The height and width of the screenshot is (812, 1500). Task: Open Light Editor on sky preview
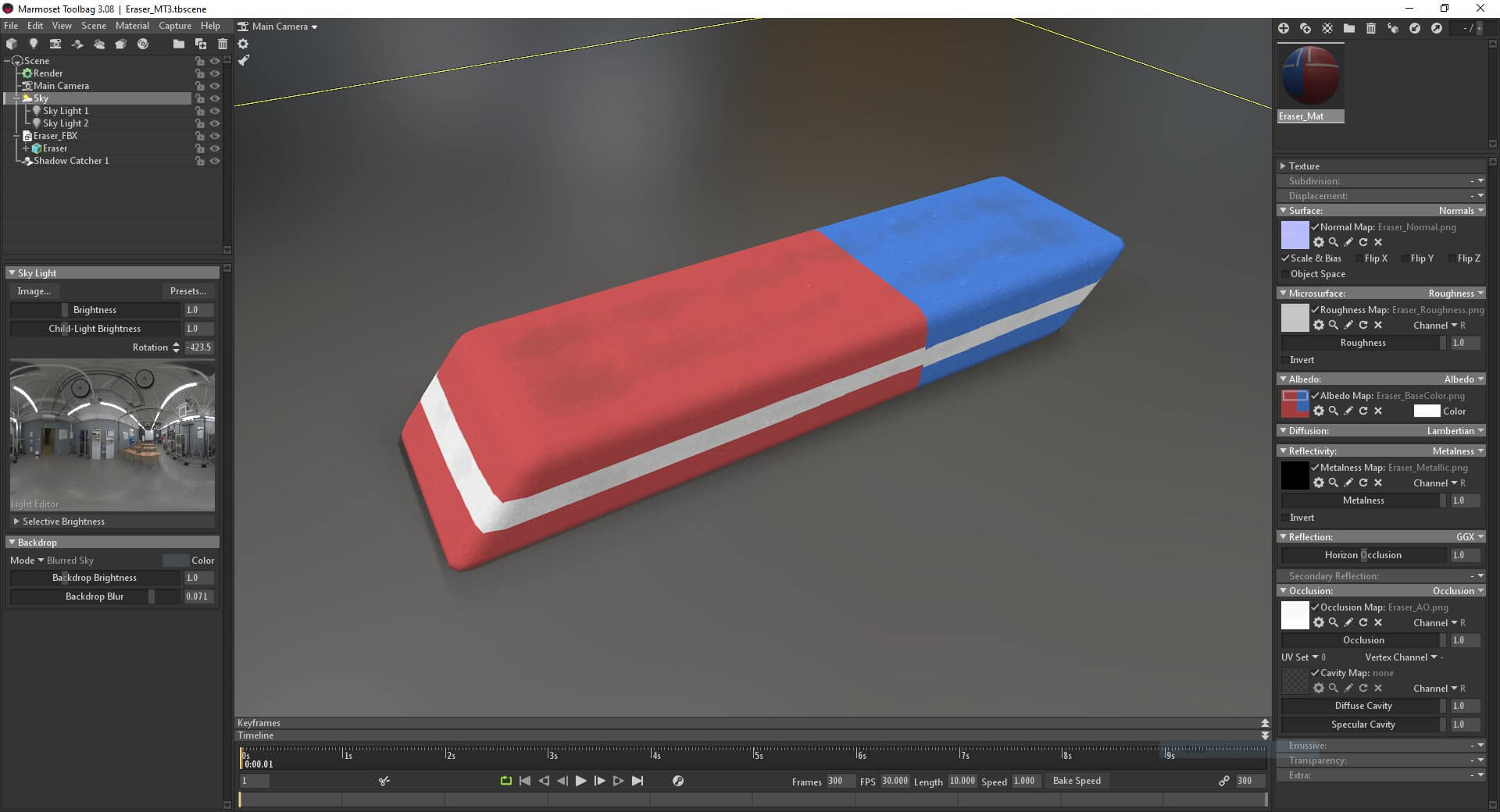pyautogui.click(x=35, y=504)
